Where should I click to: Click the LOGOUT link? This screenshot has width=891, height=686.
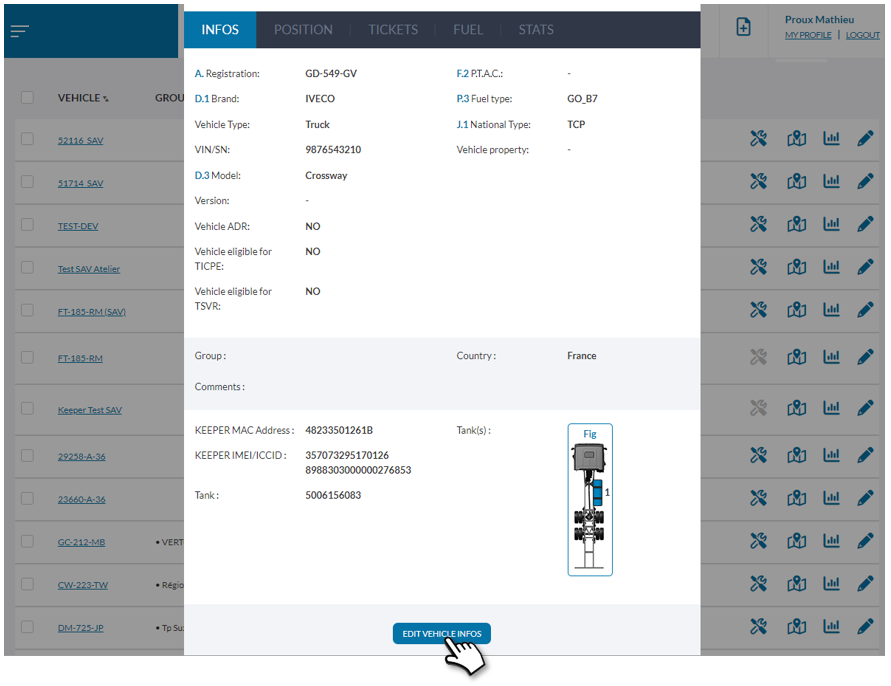pyautogui.click(x=862, y=35)
